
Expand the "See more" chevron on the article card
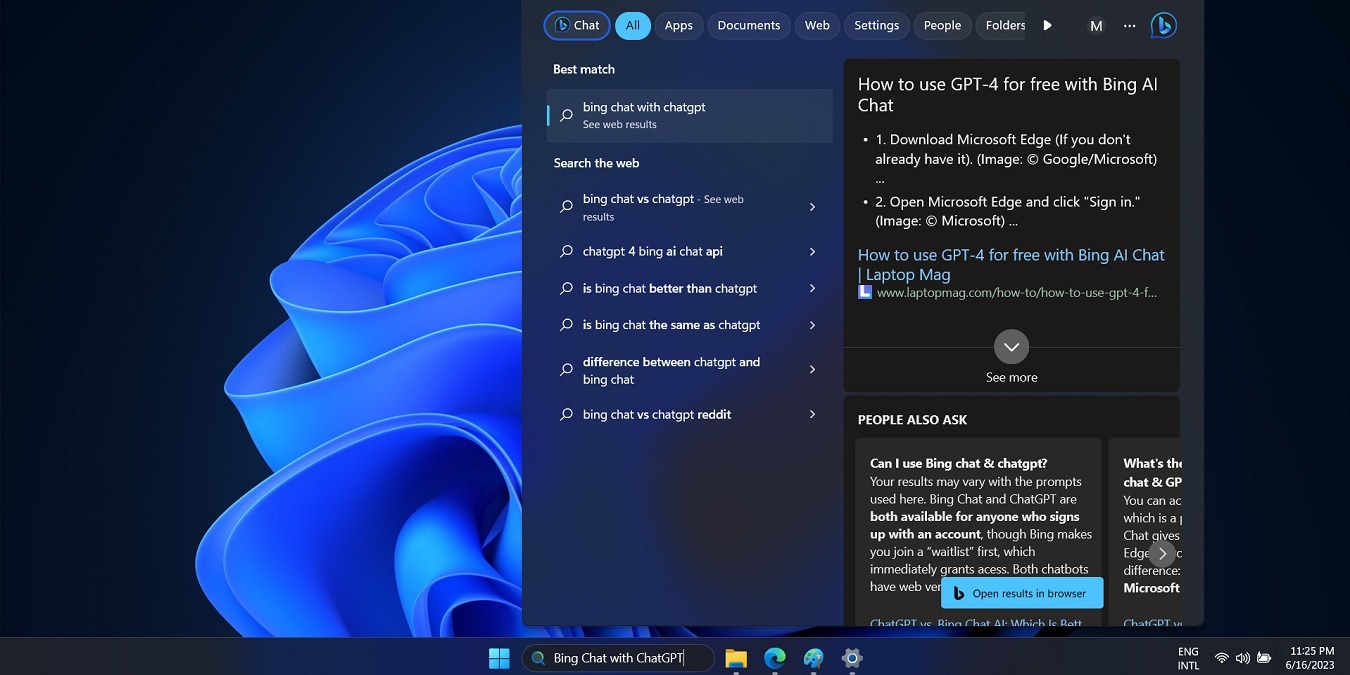(x=1011, y=346)
